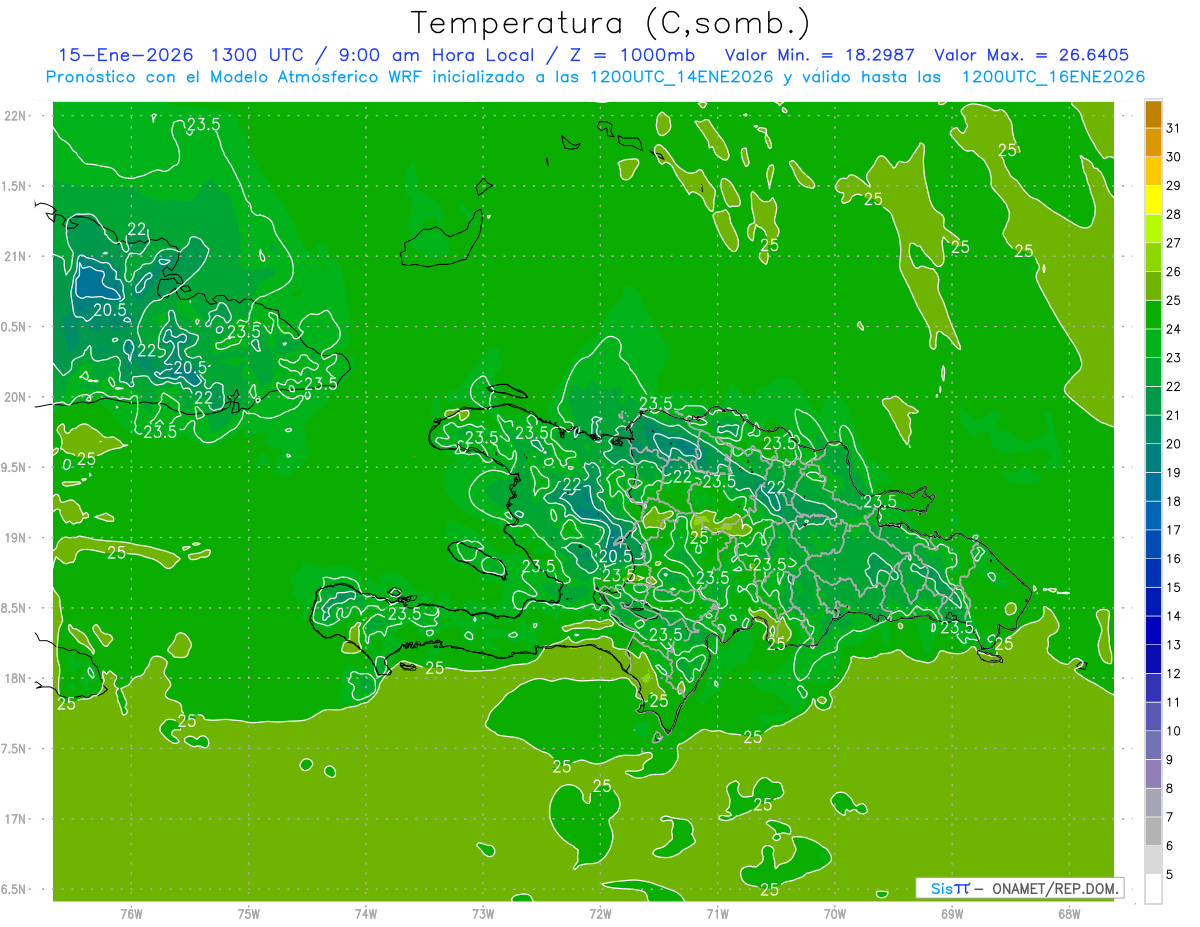The height and width of the screenshot is (927, 1200).
Task: Select the blue legend band between 16 and 17
Action: pos(1153,545)
